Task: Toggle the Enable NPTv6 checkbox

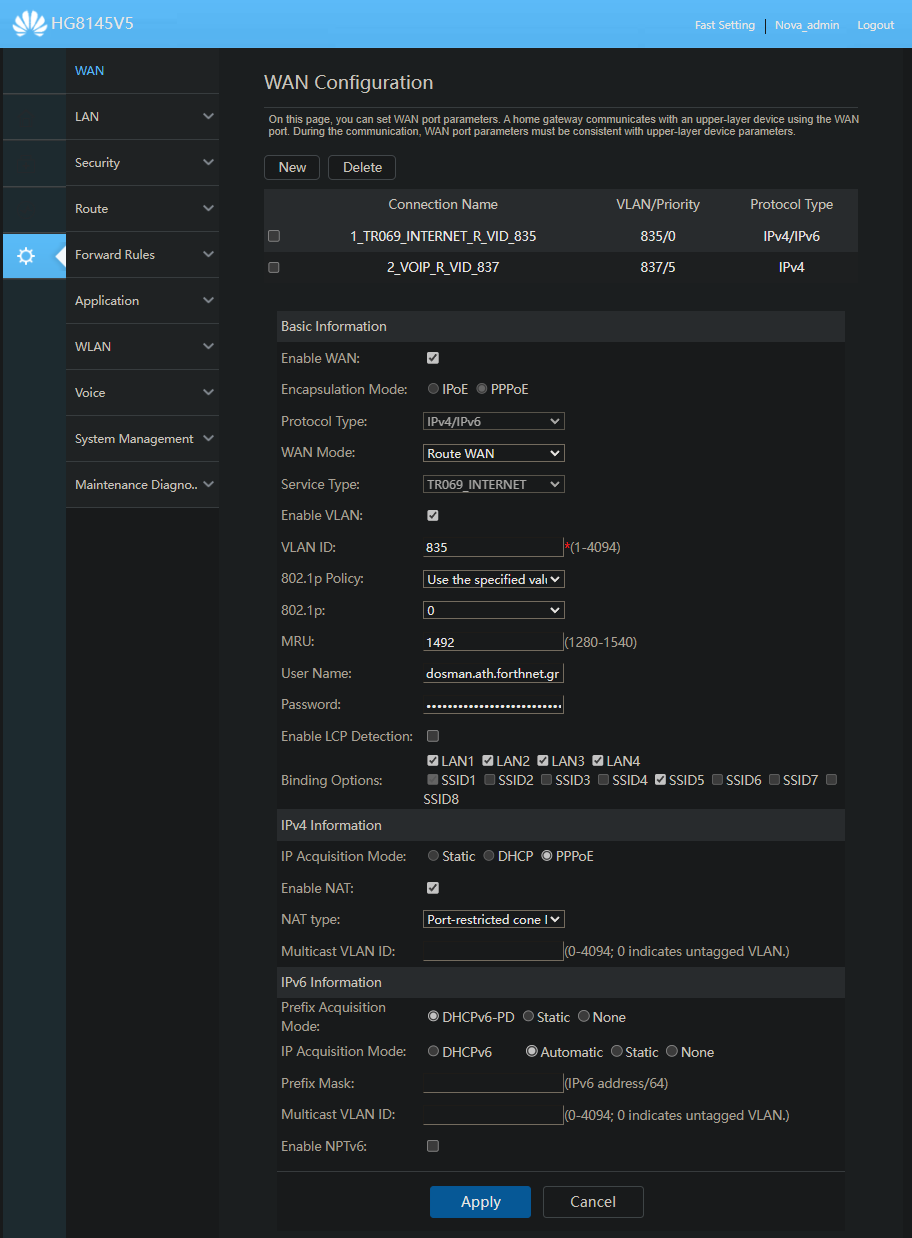Action: point(433,1146)
